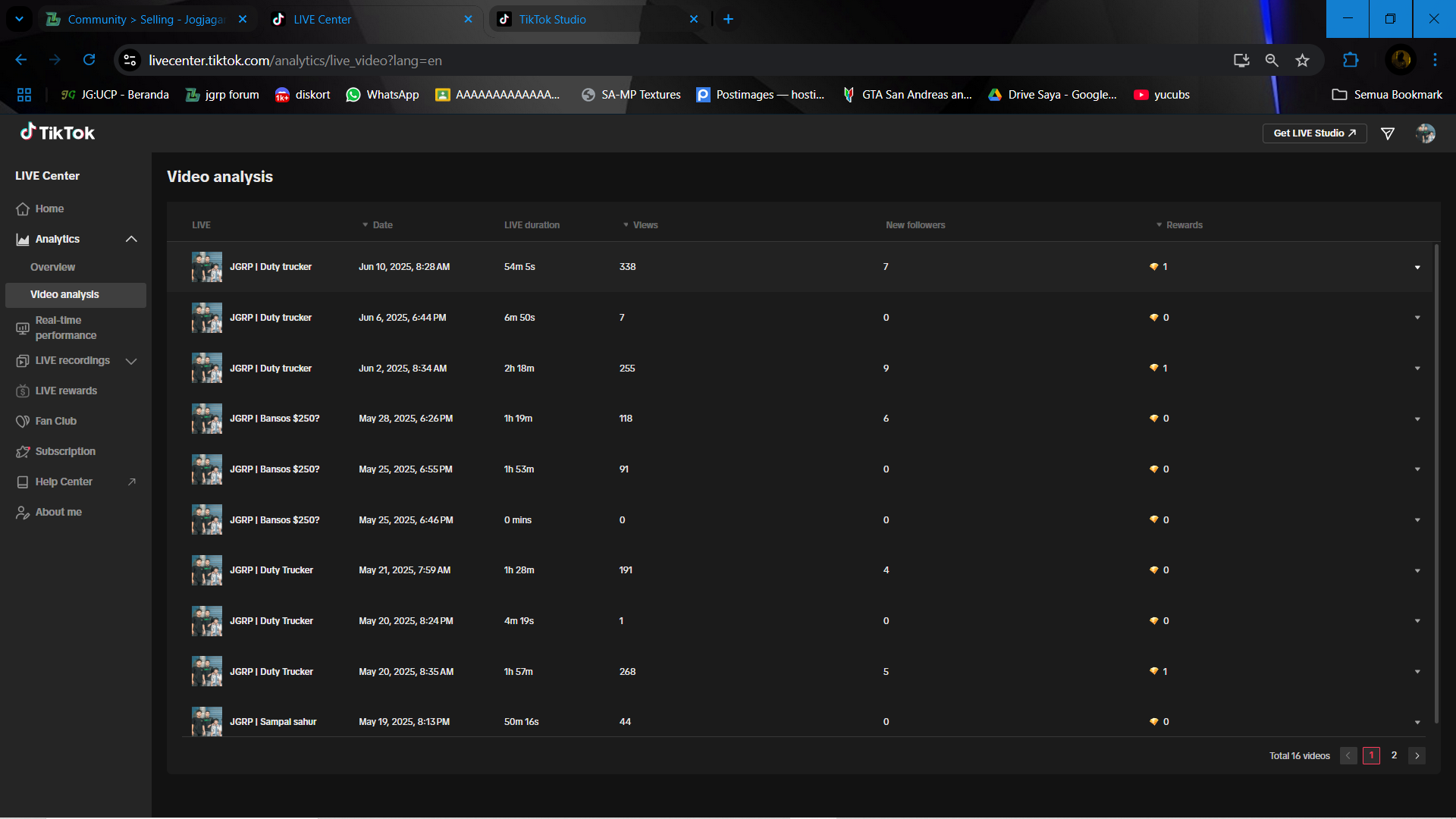Open the Drive Saya Google bookmark
This screenshot has width=1456, height=819.
pos(1052,95)
